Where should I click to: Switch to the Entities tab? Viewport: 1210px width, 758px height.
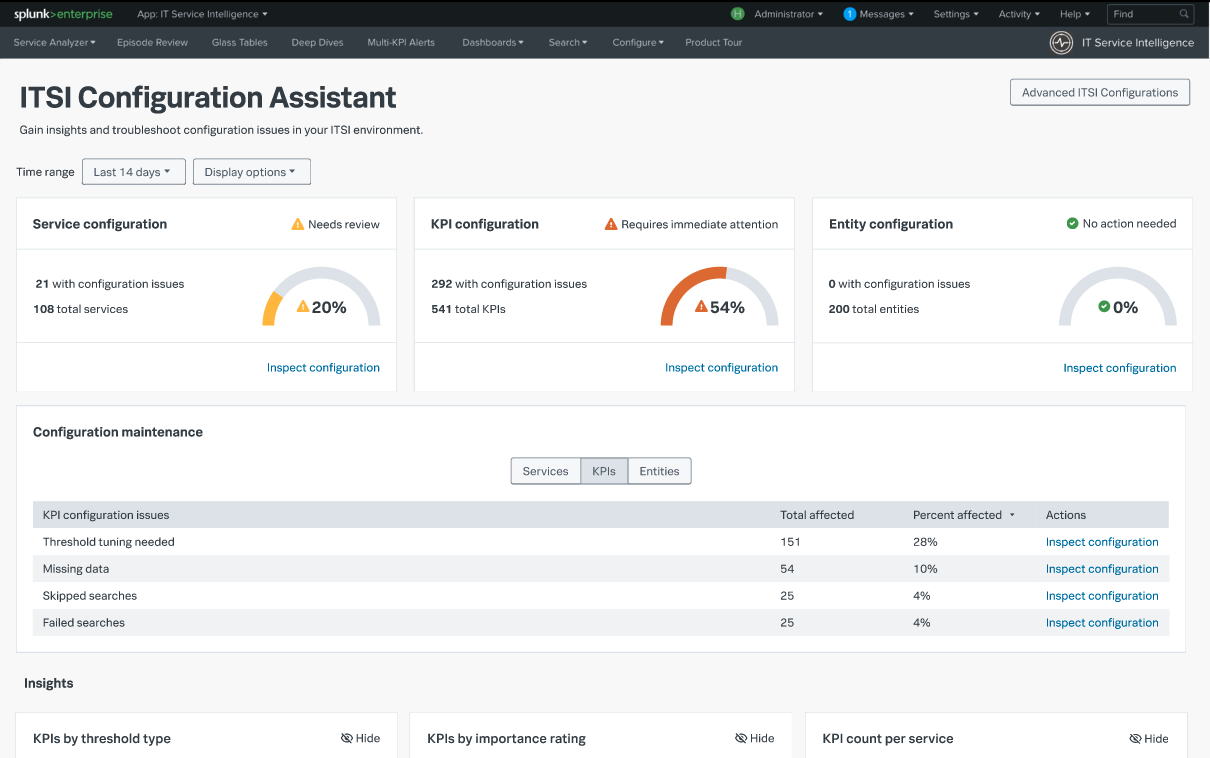(x=658, y=470)
